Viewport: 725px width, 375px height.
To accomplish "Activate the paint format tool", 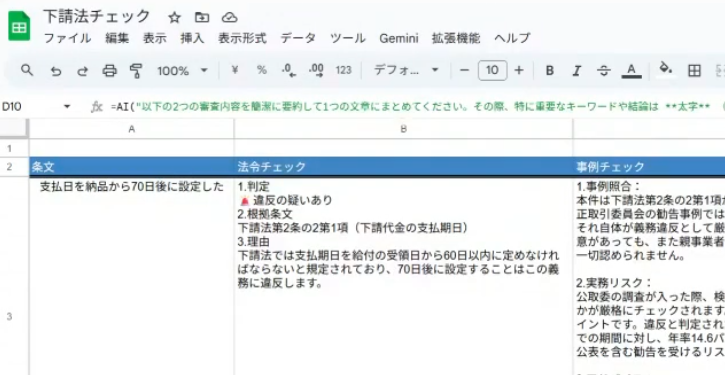I will 136,71.
